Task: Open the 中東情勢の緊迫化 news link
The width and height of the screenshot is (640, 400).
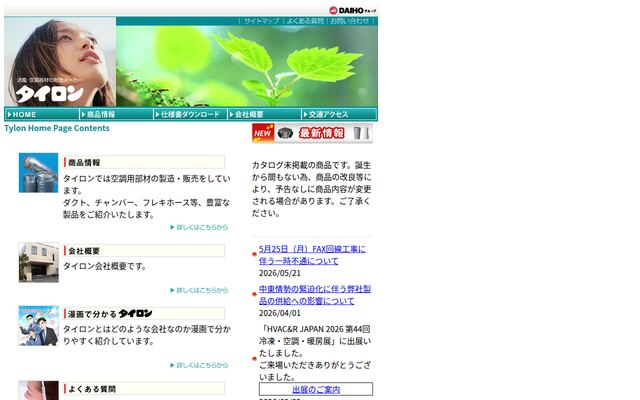Action: click(315, 295)
